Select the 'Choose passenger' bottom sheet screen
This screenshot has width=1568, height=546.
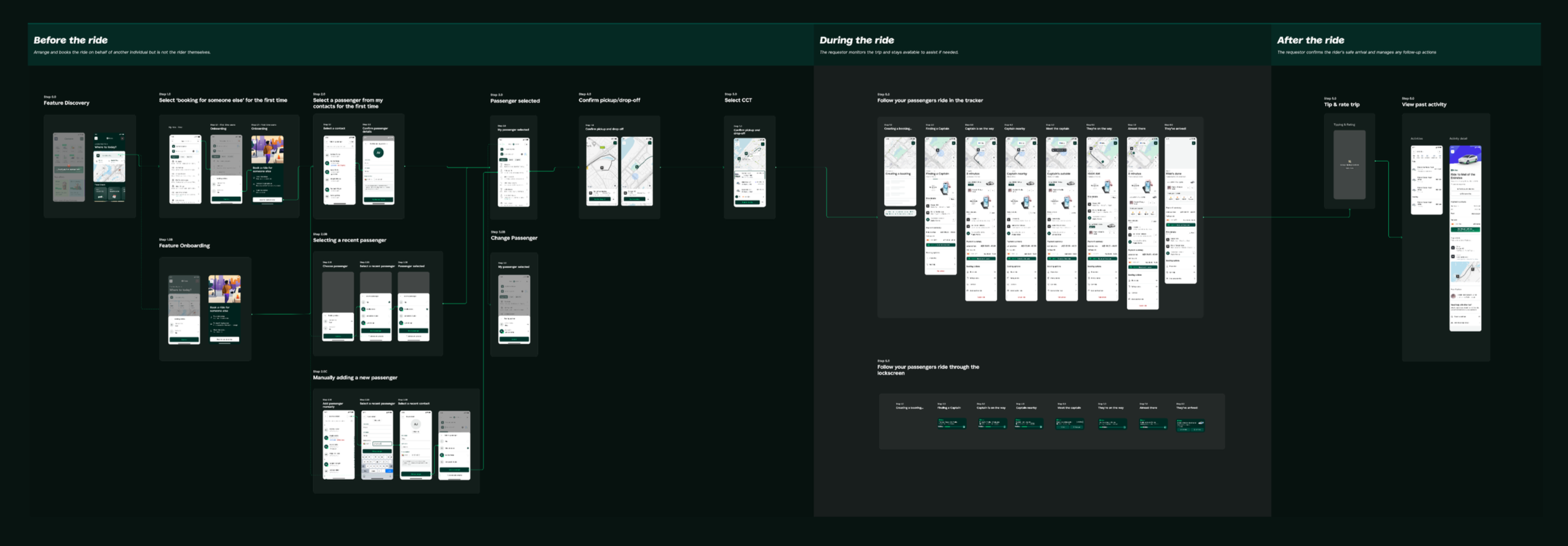tap(338, 306)
